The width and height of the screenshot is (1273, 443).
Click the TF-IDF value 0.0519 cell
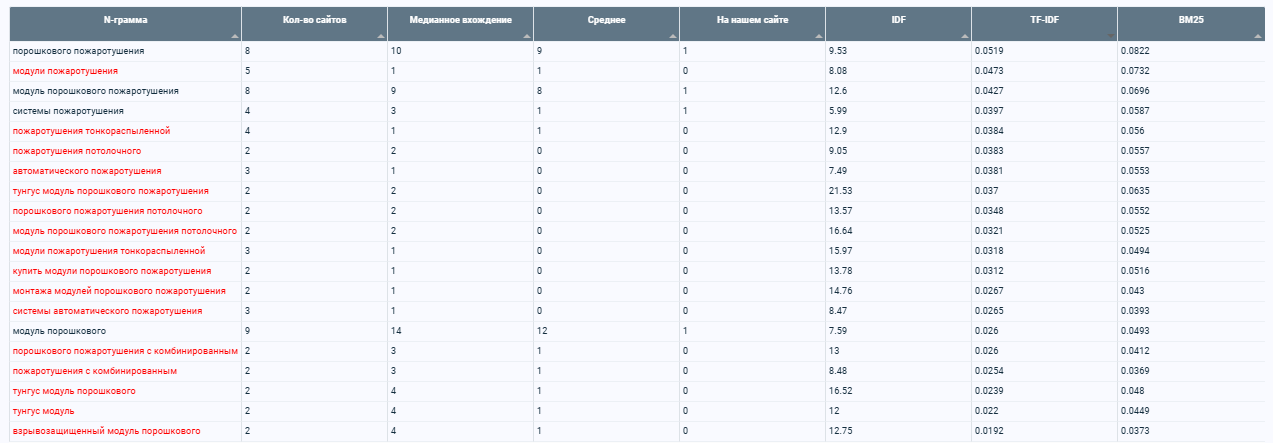point(1044,51)
